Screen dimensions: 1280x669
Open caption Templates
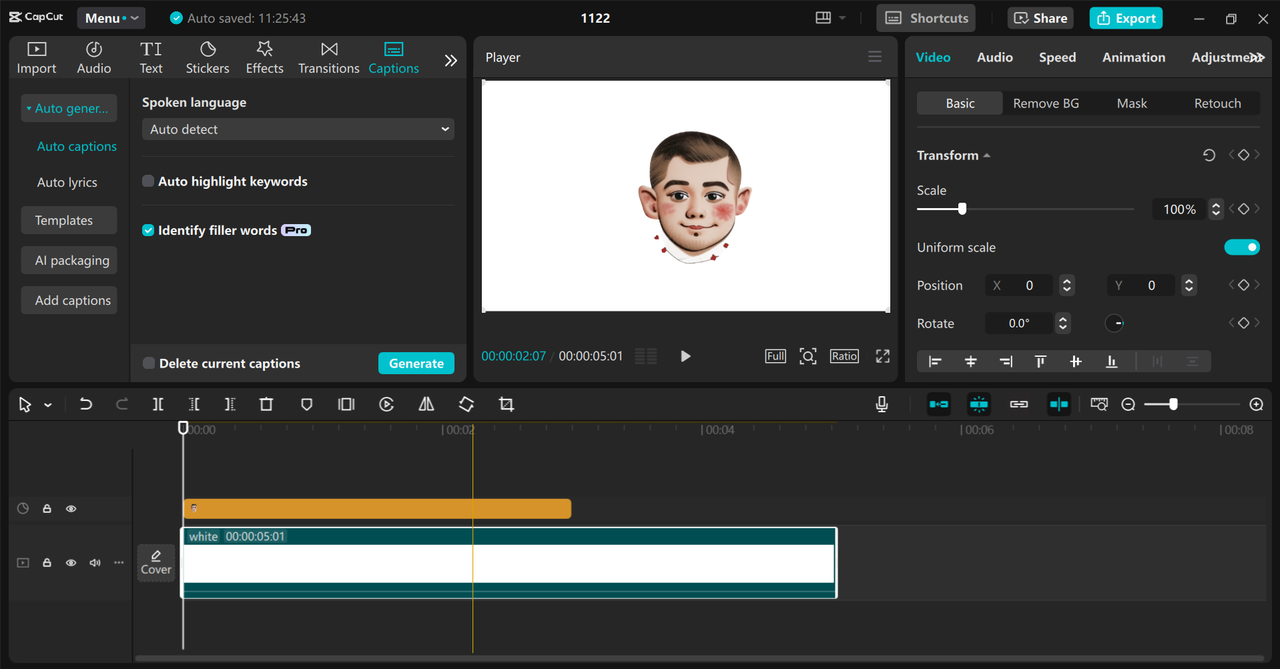69,220
